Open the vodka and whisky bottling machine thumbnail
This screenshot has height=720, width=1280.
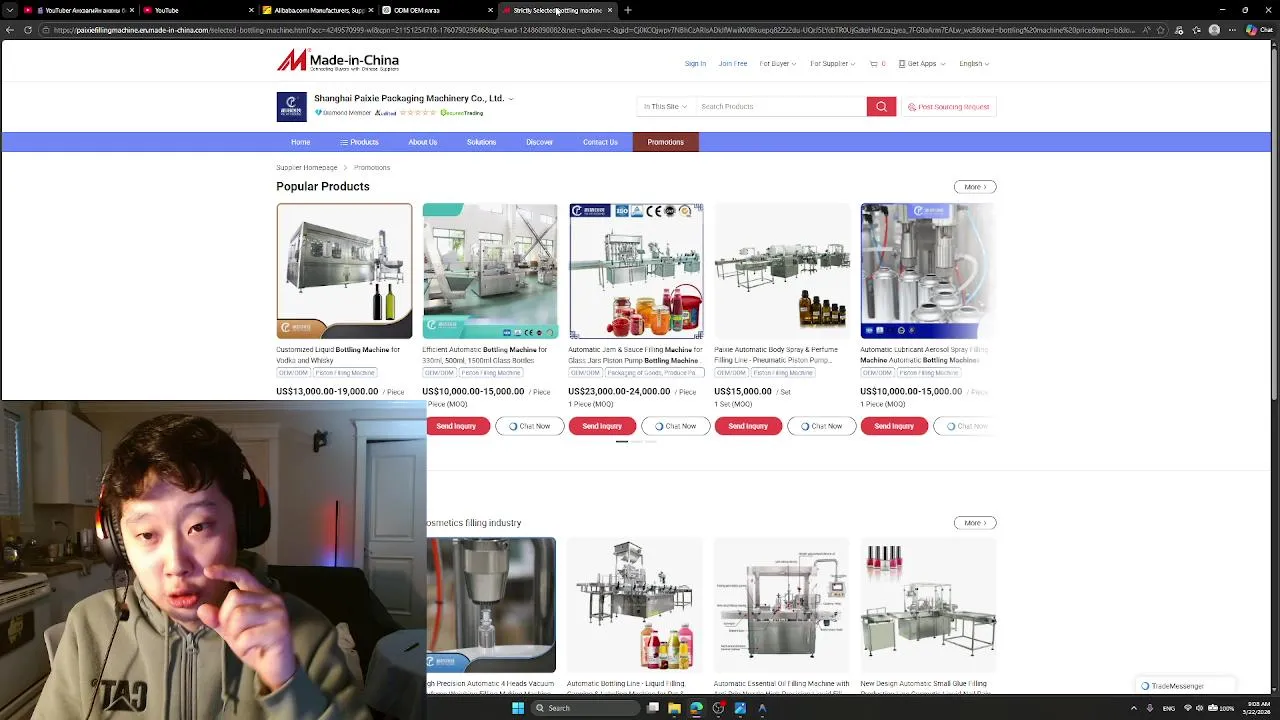pyautogui.click(x=344, y=271)
